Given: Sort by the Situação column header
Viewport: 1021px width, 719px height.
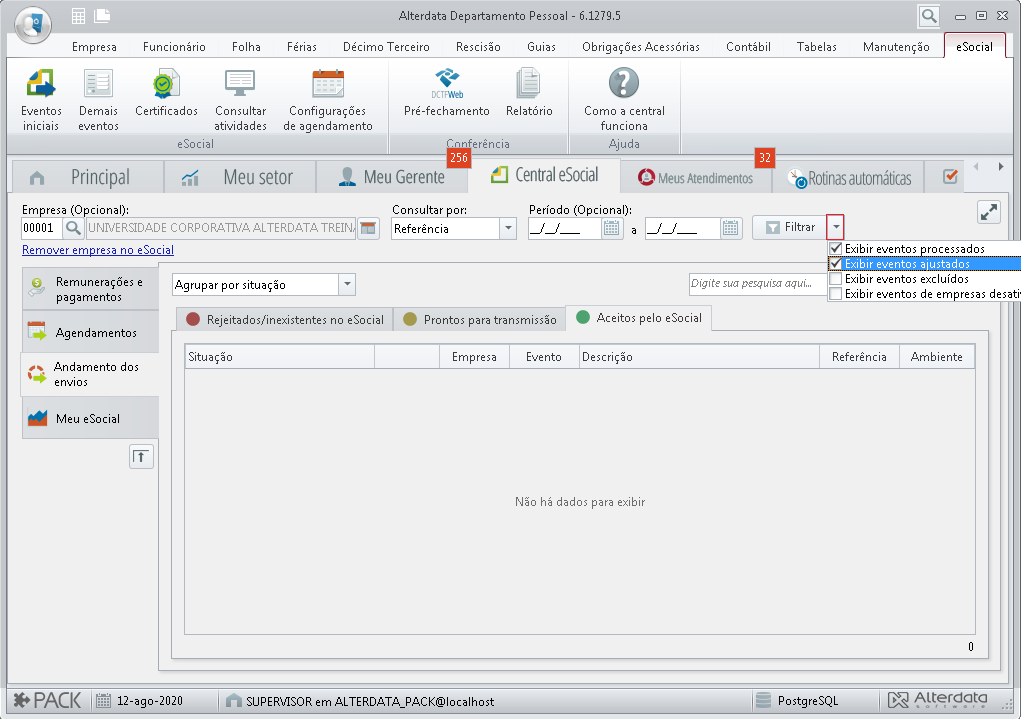Looking at the screenshot, I should 280,357.
